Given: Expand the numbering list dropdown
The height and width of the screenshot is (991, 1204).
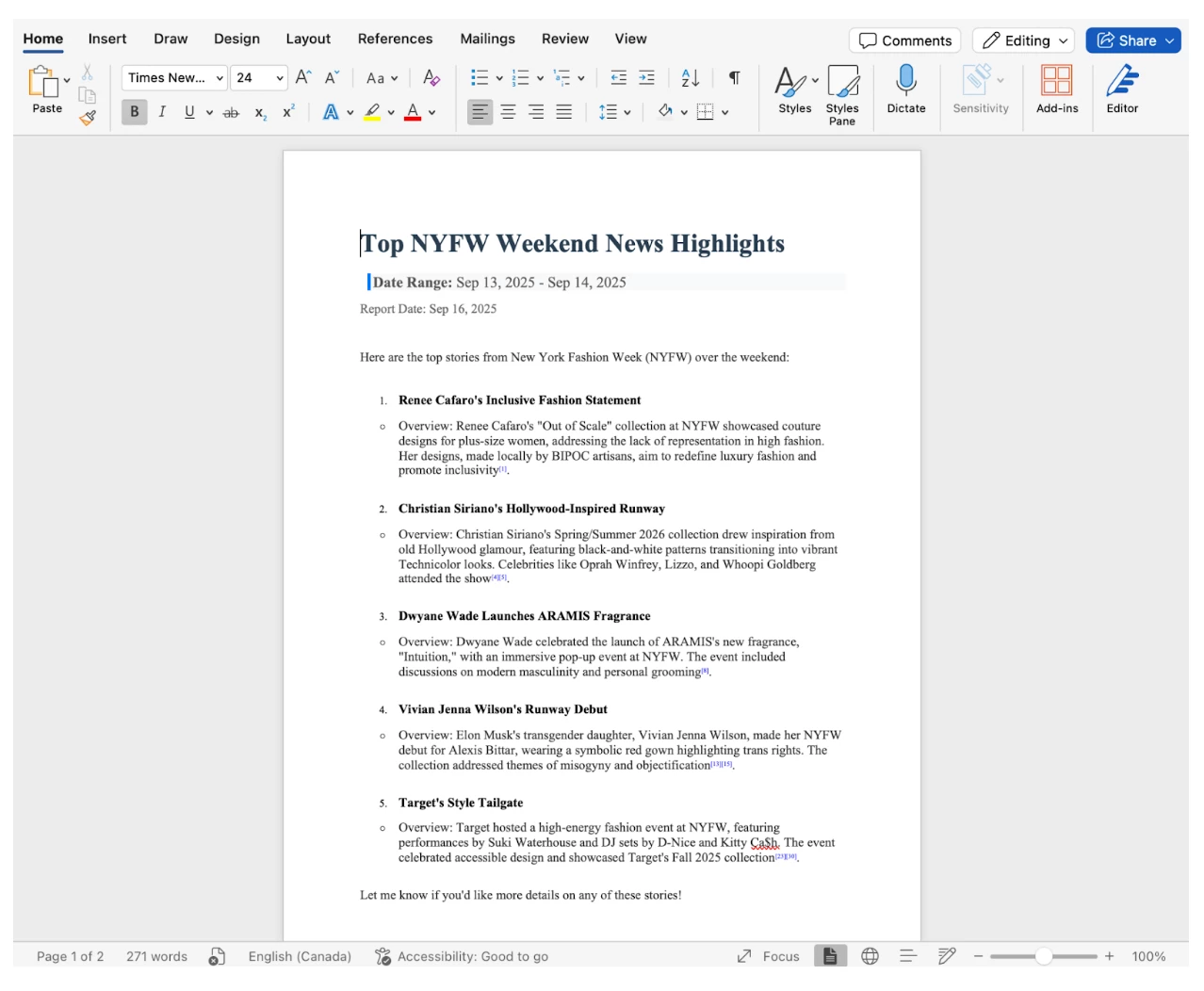Looking at the screenshot, I should 540,78.
